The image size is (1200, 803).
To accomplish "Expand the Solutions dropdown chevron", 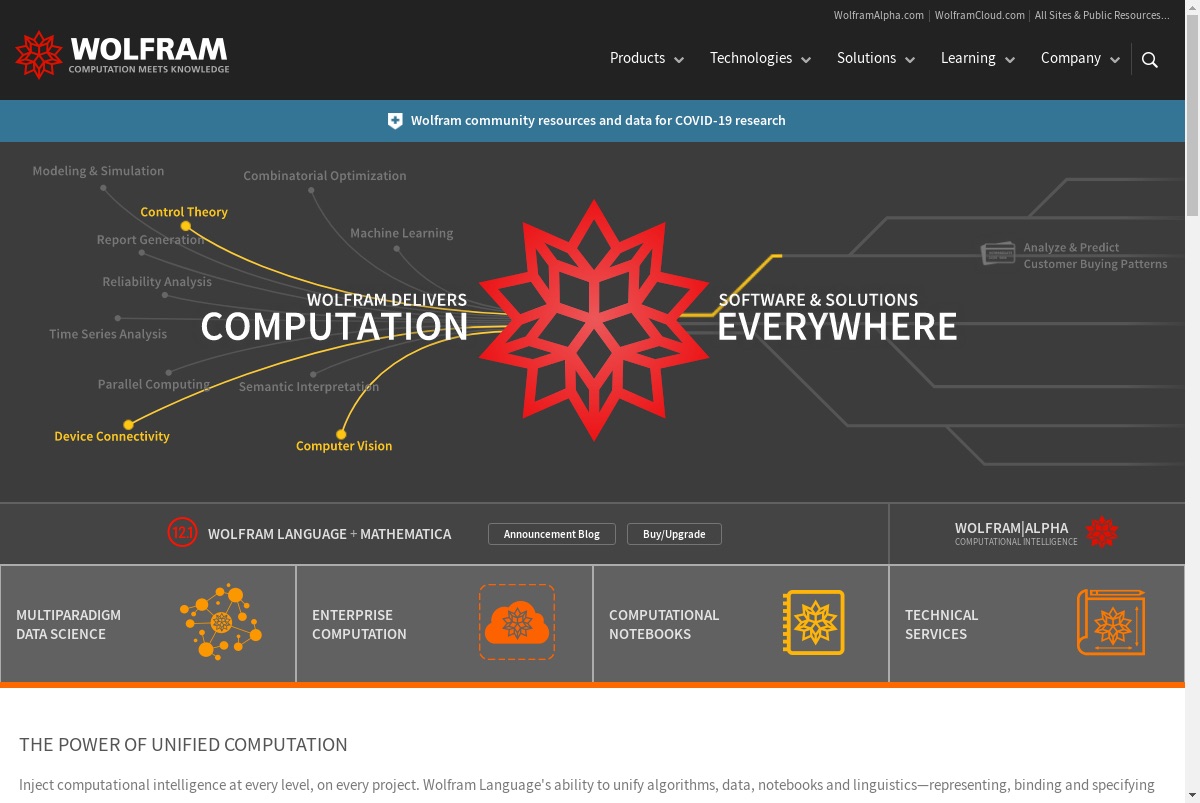I will point(910,60).
